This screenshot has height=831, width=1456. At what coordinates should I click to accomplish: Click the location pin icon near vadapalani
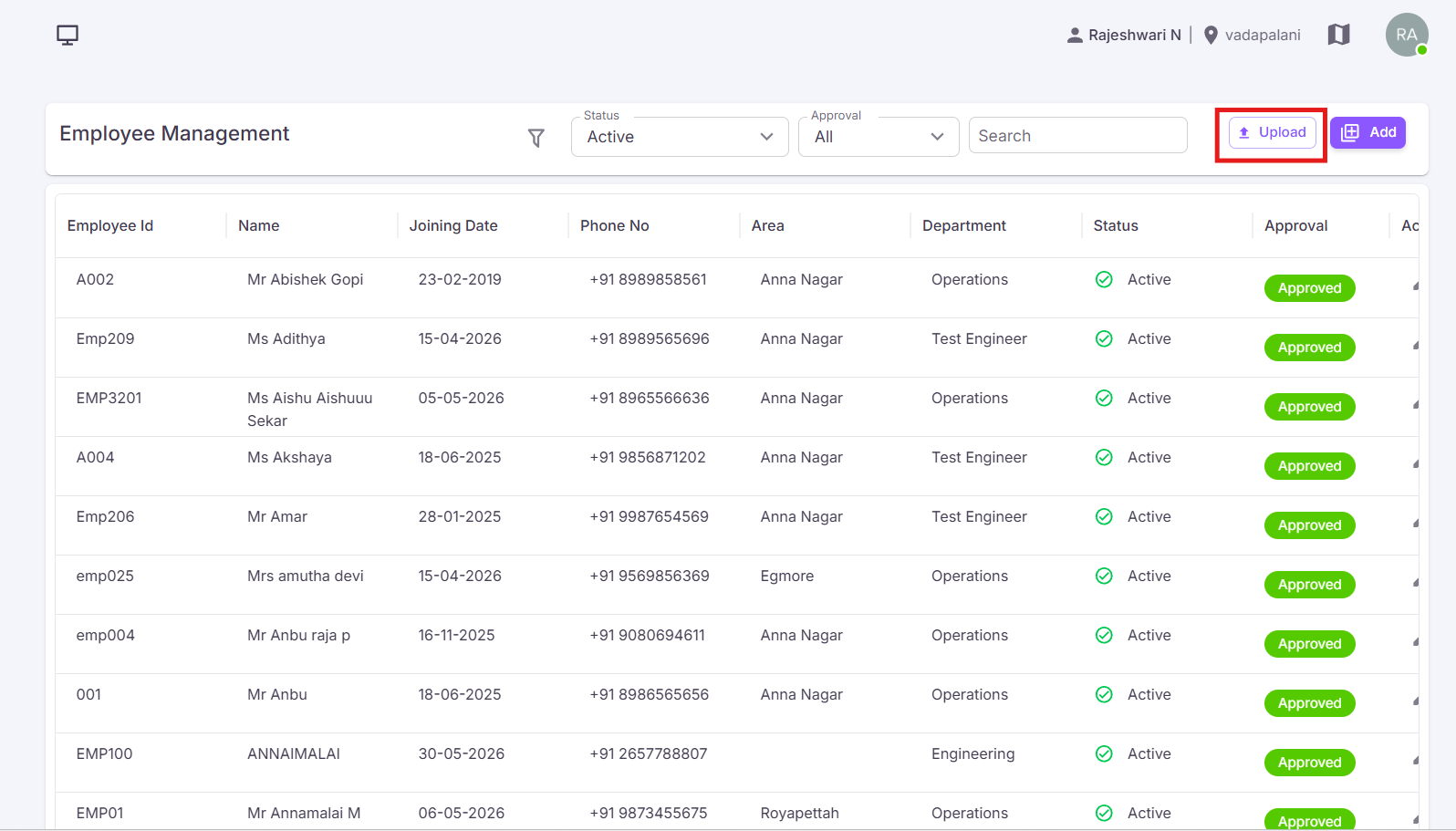tap(1211, 36)
